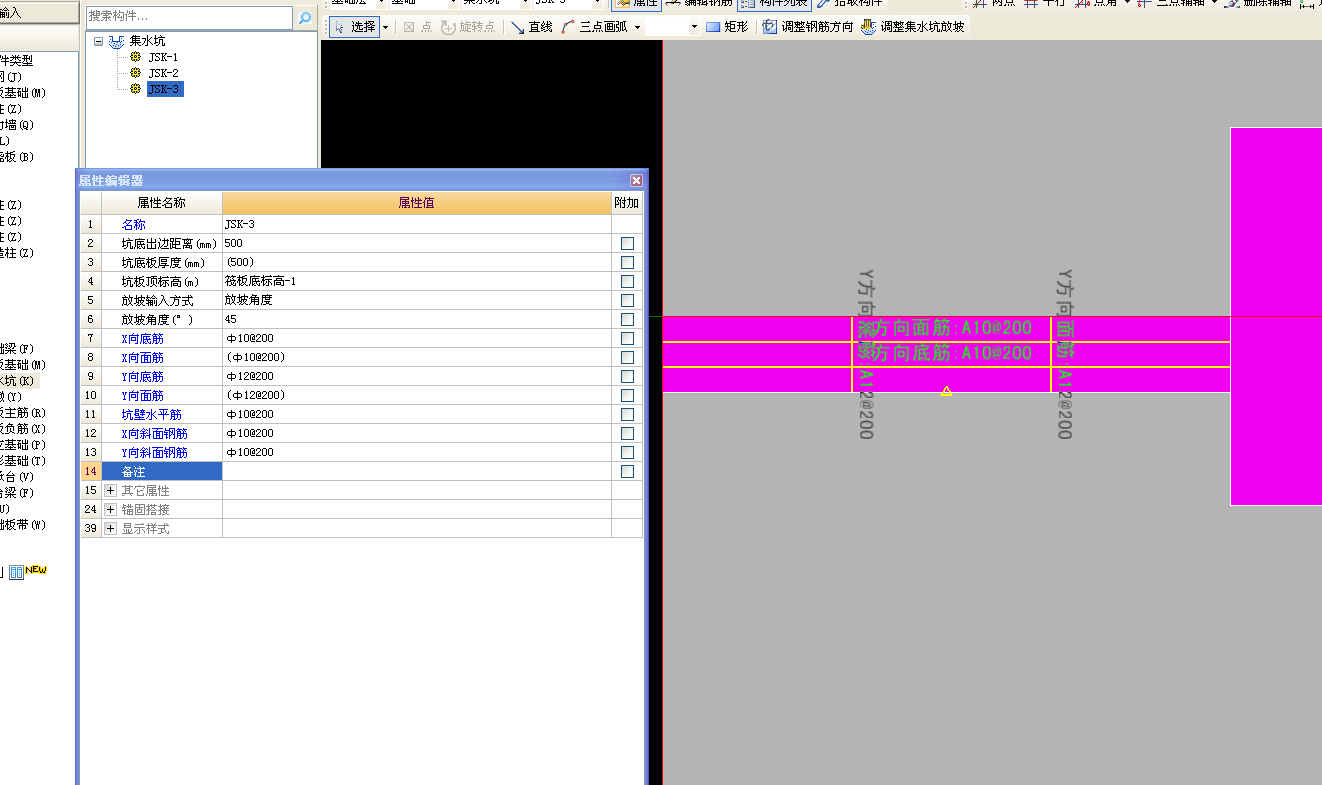Open the empty combo box before 矩形
Screen dimensions: 1322x785
pos(672,27)
